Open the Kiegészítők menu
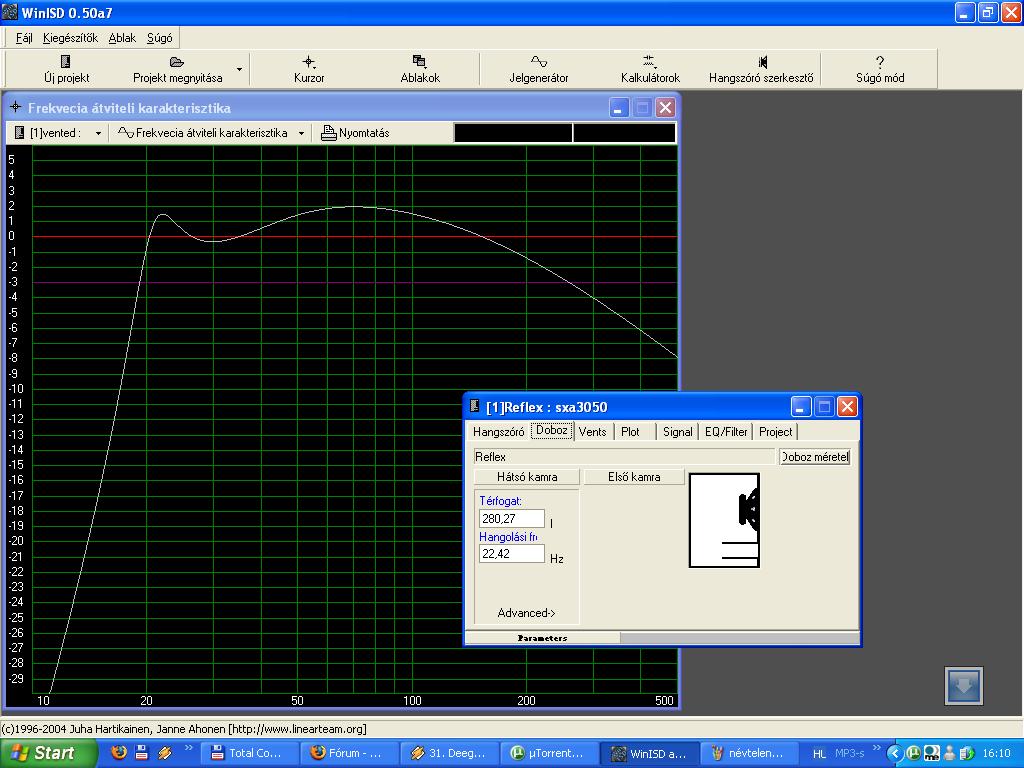Viewport: 1024px width, 768px height. tap(70, 38)
